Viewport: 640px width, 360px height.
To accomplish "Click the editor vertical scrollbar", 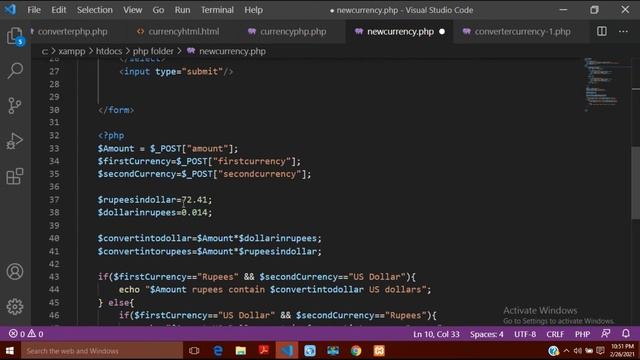I will [x=636, y=184].
